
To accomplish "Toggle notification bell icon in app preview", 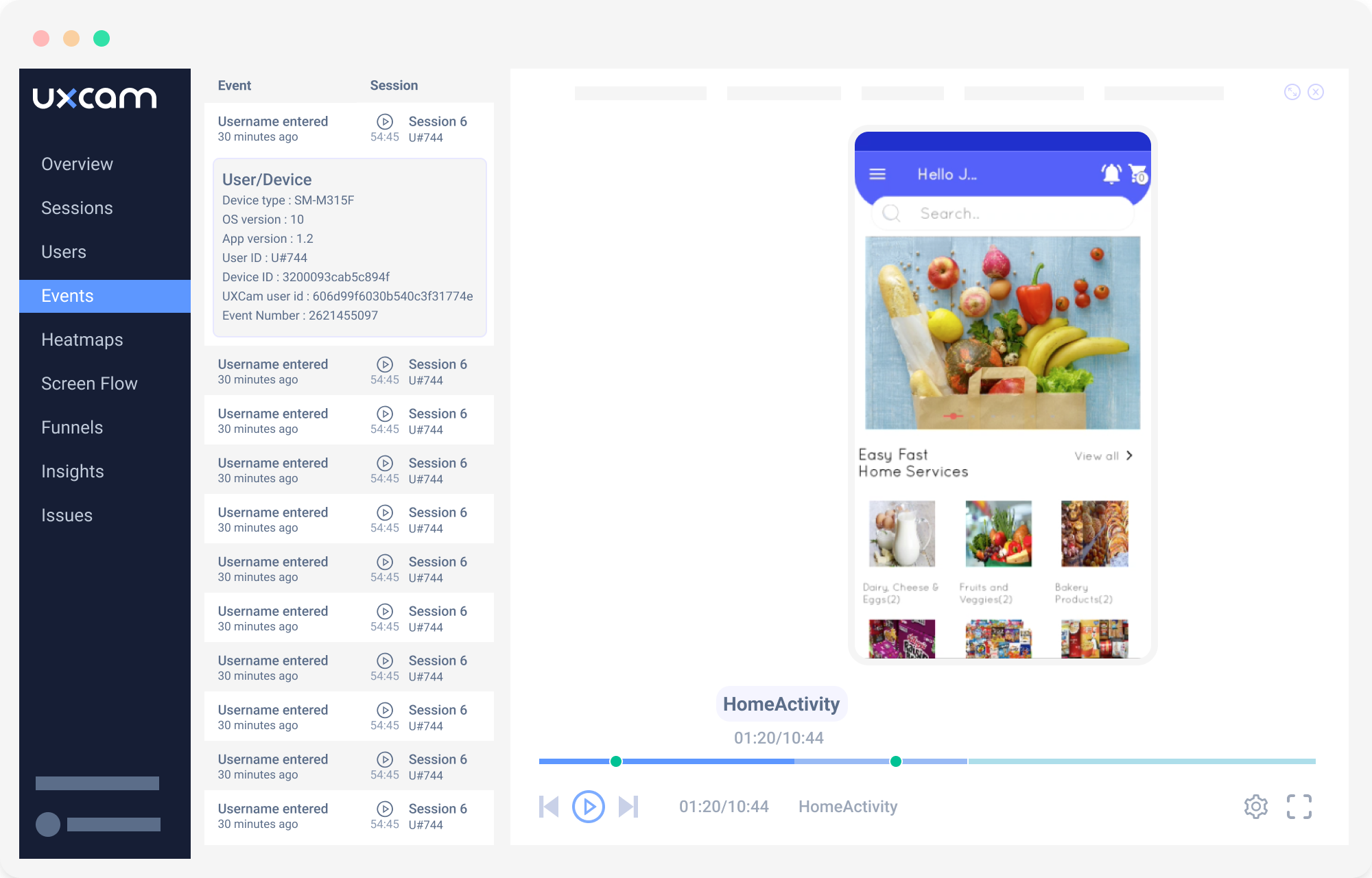I will [x=1111, y=174].
